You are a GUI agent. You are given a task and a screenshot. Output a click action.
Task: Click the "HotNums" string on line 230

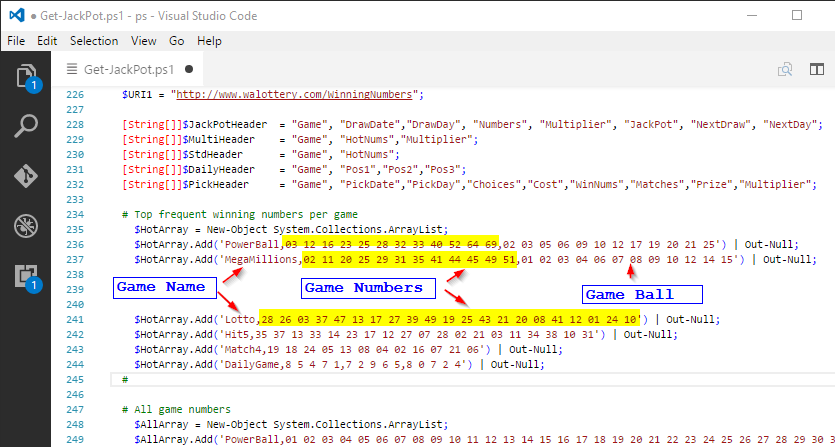[366, 155]
